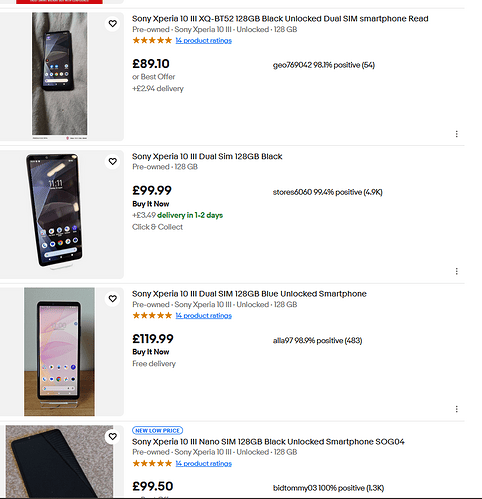Open more options menu for XQ-BT52 listing
This screenshot has width=482, height=499.
tap(456, 134)
